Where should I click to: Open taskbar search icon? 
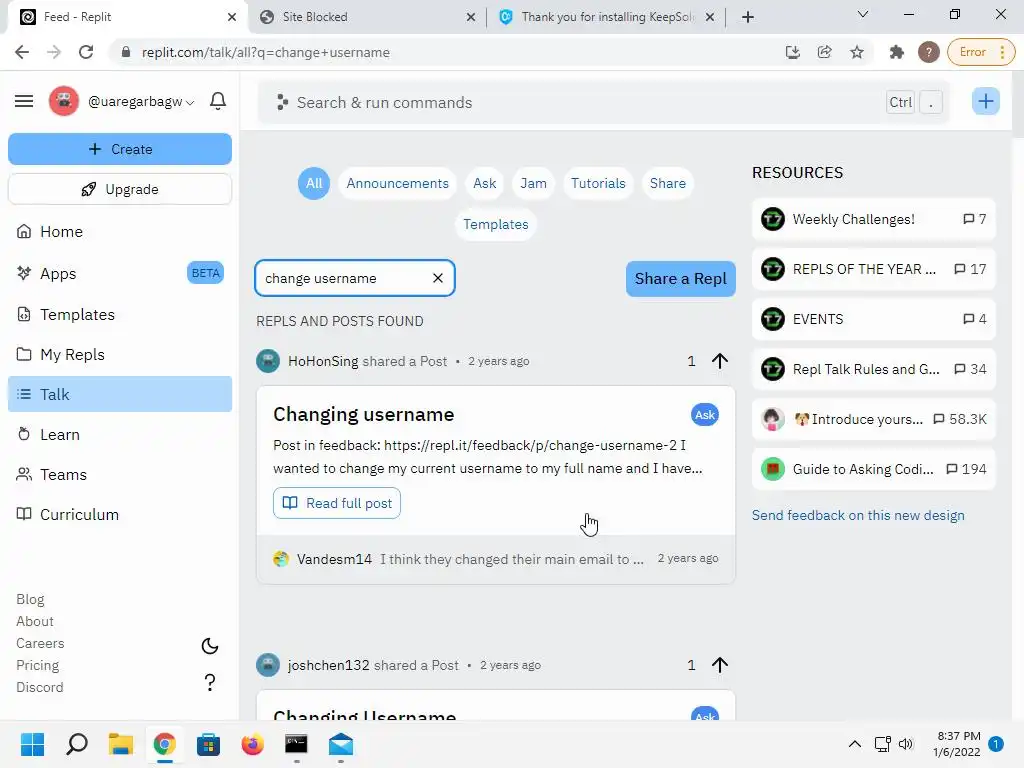(76, 744)
